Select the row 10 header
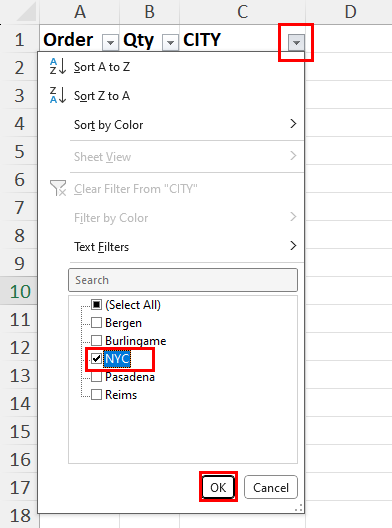Viewport: 392px width, 528px height. click(x=20, y=291)
